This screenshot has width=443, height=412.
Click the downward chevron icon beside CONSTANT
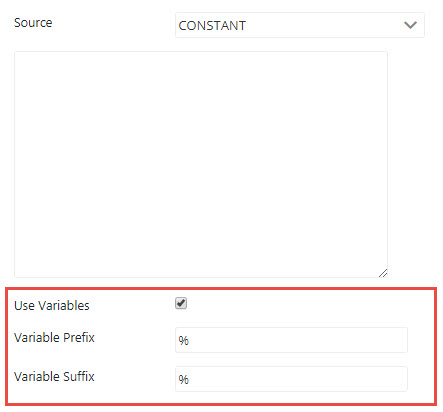point(410,25)
